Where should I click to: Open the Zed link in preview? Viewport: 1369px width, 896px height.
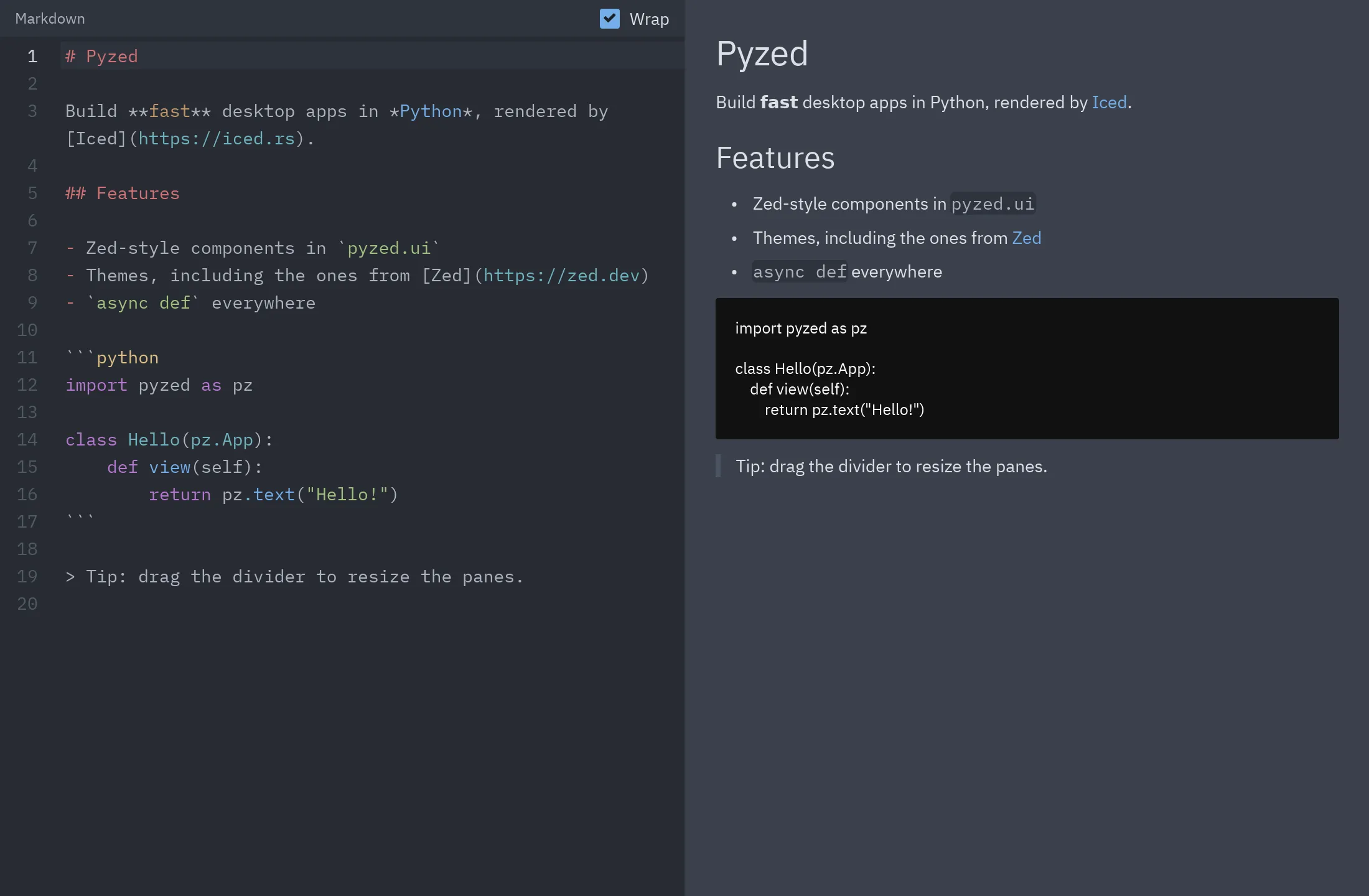coord(1026,238)
